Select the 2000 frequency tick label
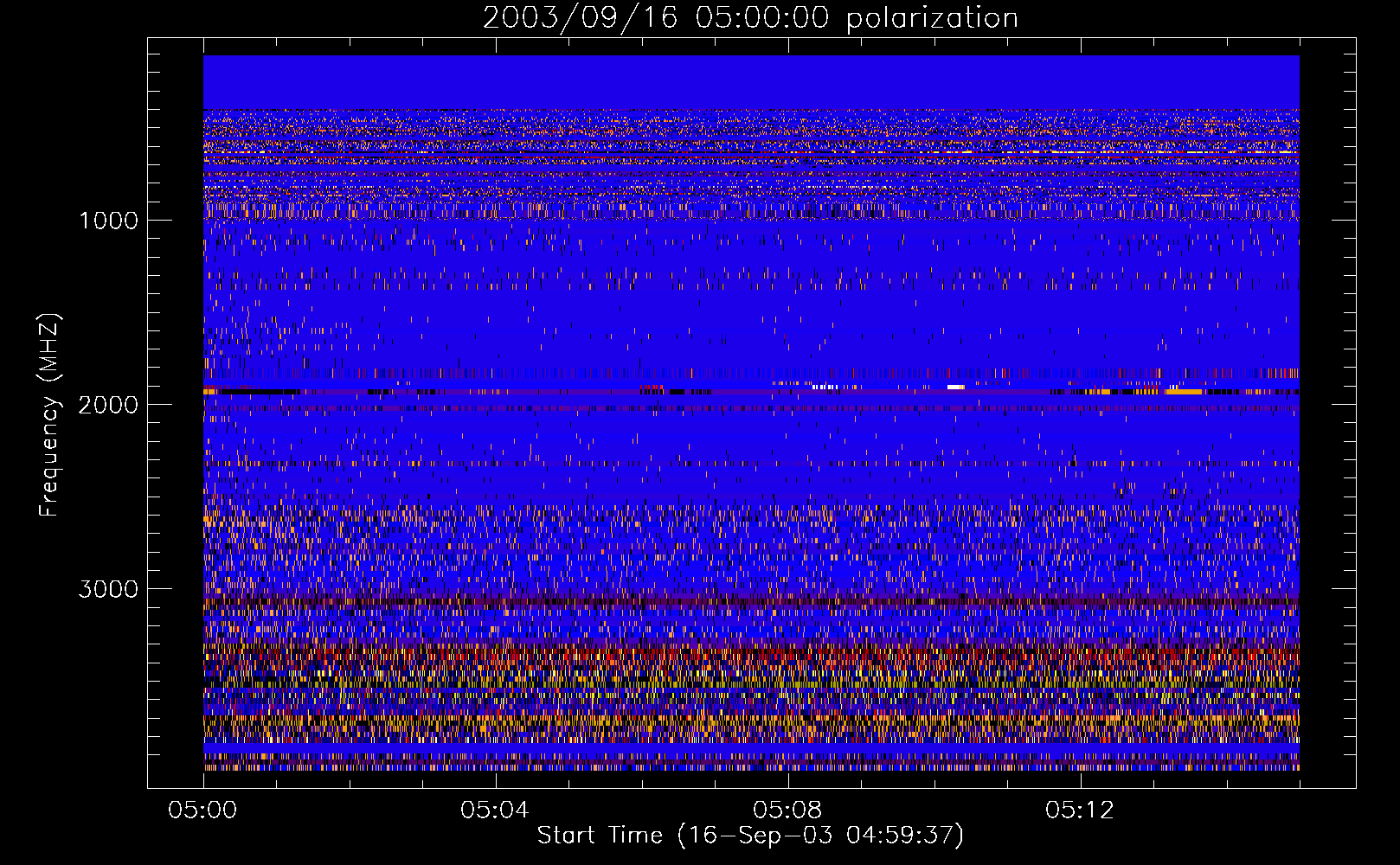The image size is (1400, 865). [108, 405]
